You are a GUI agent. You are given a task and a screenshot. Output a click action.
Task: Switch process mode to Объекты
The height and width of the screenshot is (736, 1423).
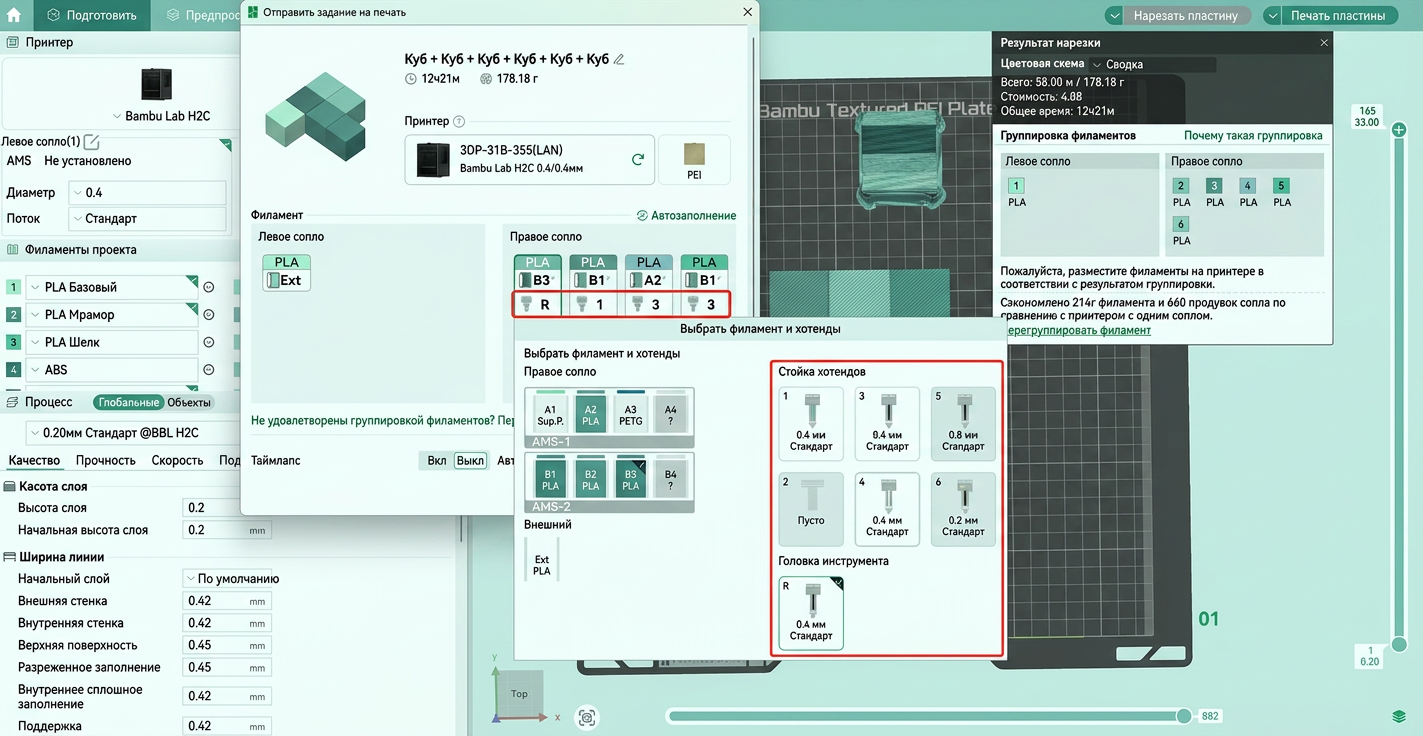[x=189, y=403]
